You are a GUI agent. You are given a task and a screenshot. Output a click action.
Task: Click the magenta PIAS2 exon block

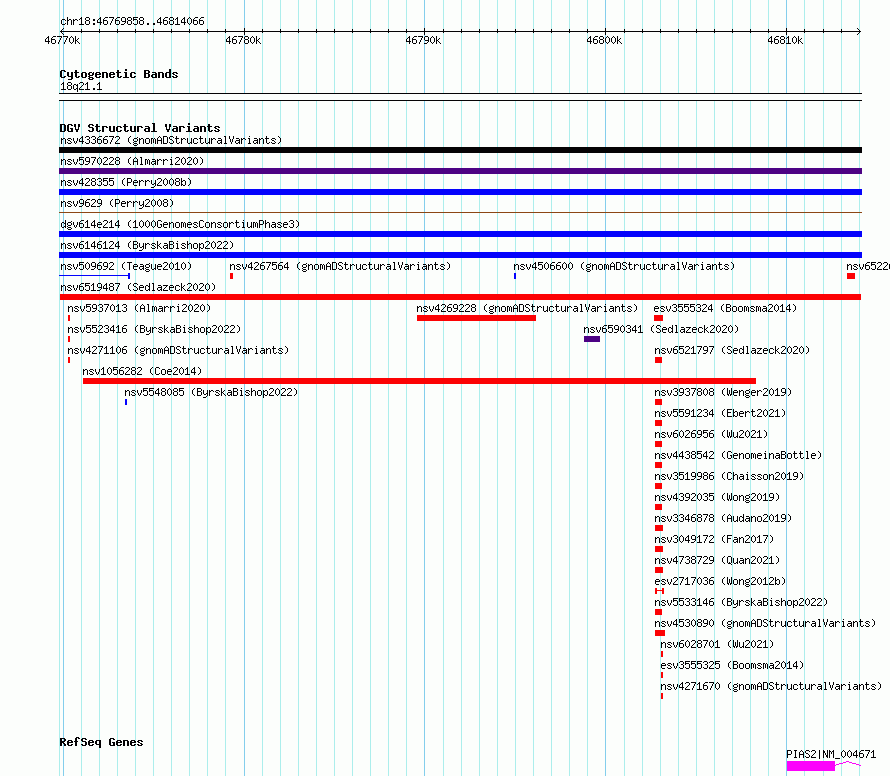[811, 766]
